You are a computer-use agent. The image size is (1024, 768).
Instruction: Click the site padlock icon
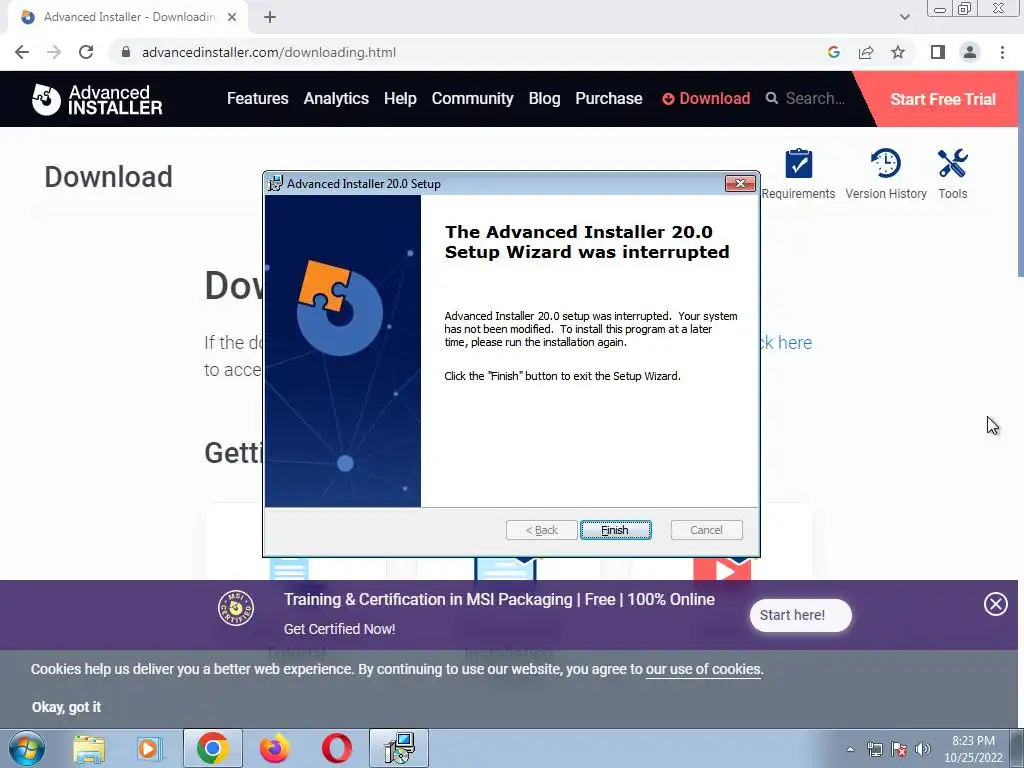point(126,52)
